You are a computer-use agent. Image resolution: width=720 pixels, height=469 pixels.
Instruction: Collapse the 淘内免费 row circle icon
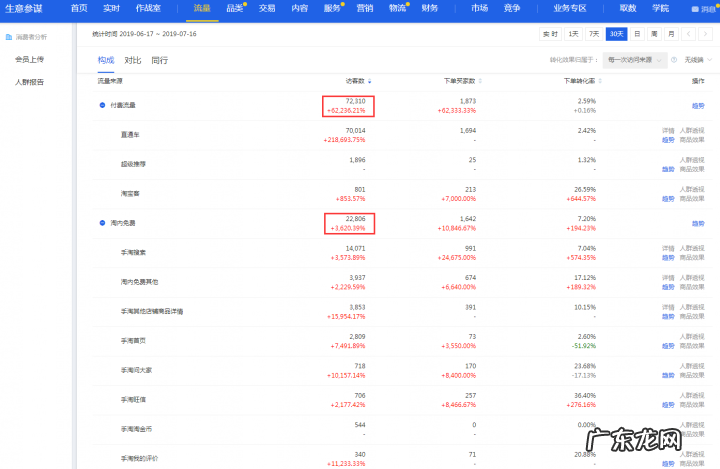tap(102, 223)
